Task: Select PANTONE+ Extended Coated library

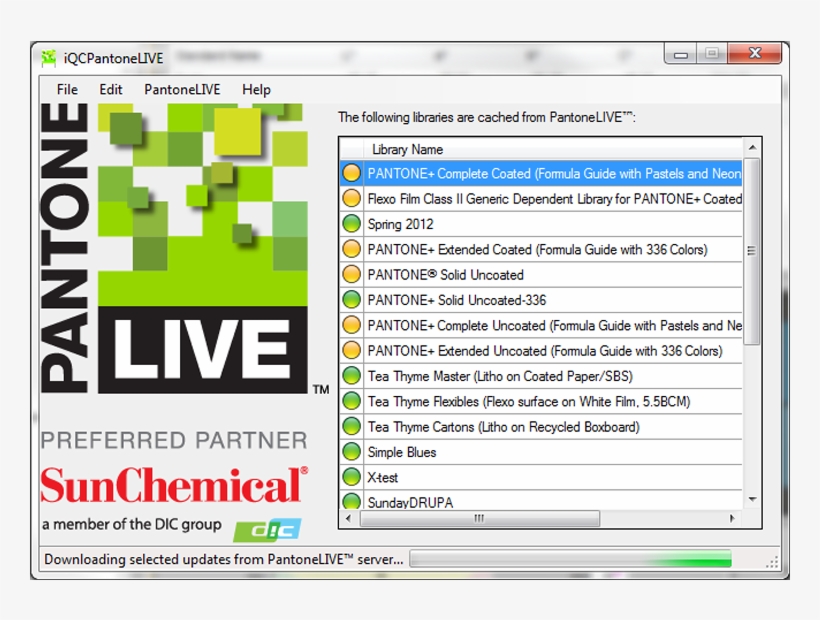Action: point(541,249)
